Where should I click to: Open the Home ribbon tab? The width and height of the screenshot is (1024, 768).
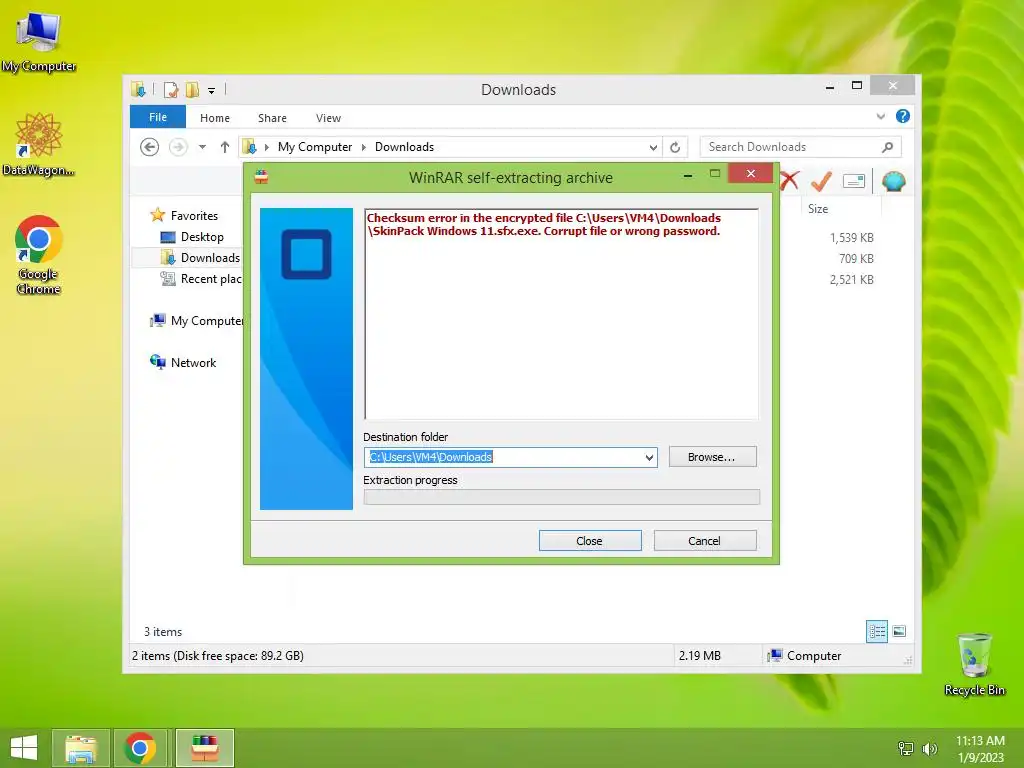click(215, 118)
